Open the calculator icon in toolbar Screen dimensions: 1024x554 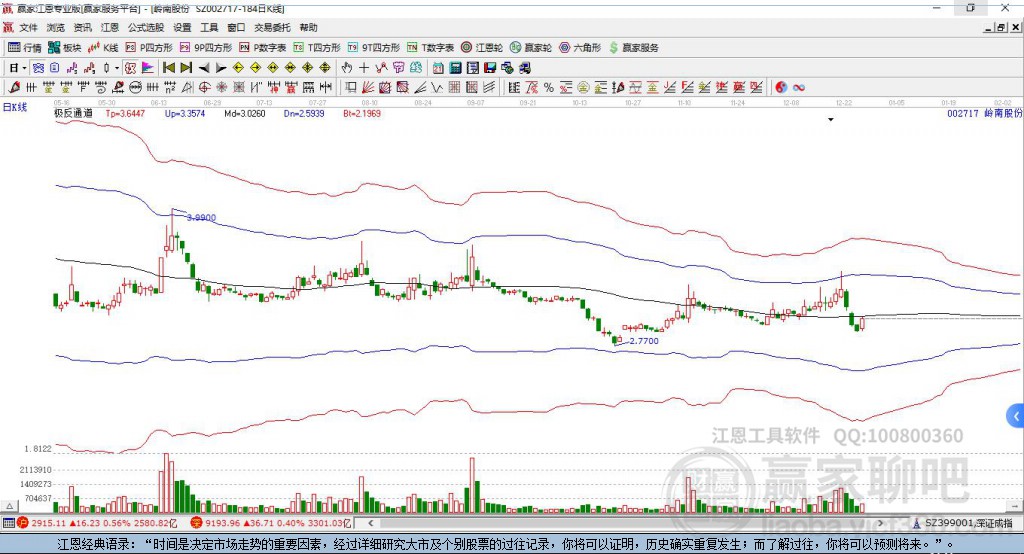[455, 68]
